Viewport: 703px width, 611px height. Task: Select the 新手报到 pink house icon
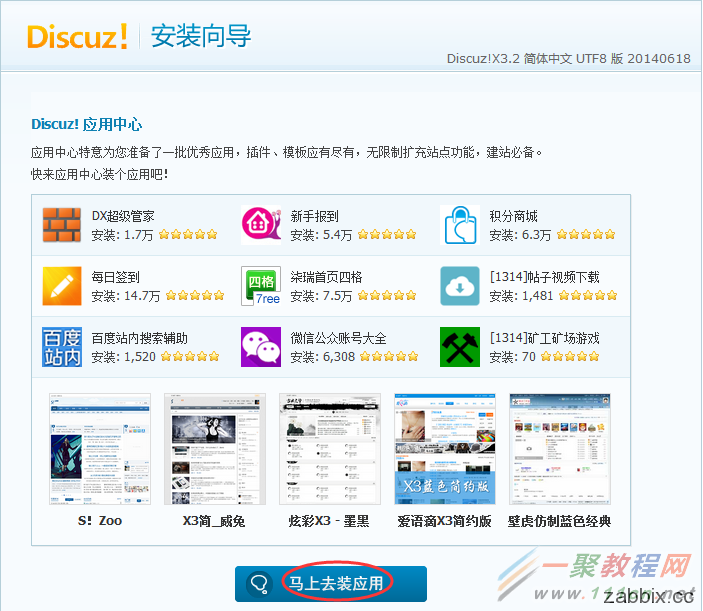click(x=261, y=225)
